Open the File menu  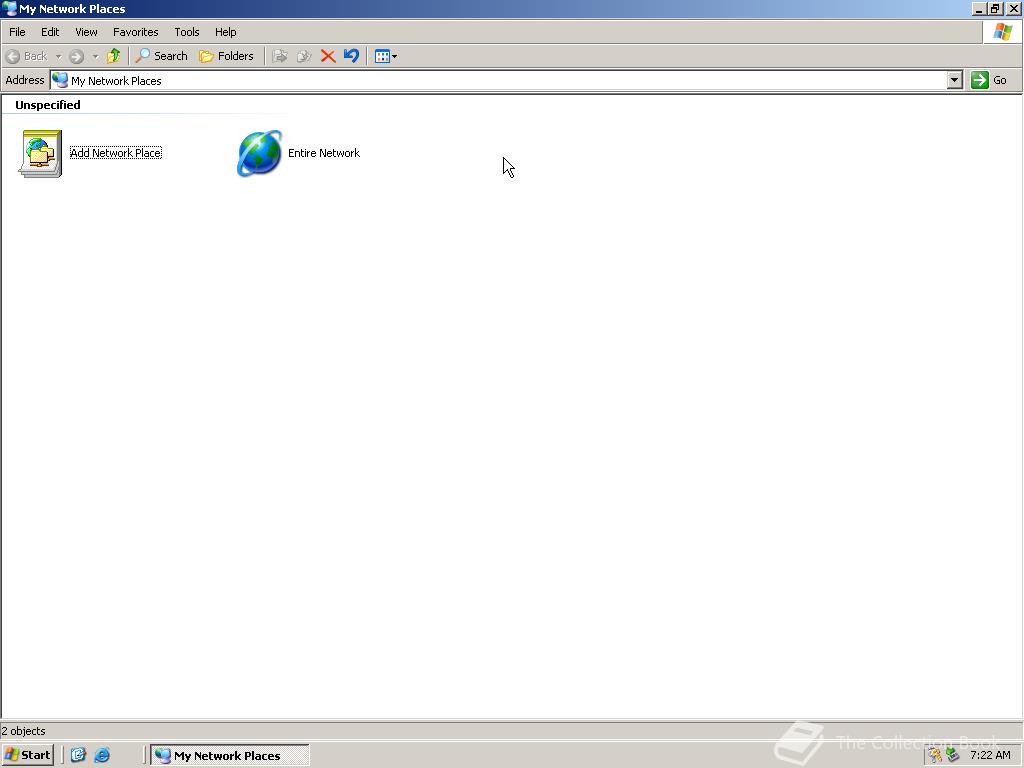(17, 32)
